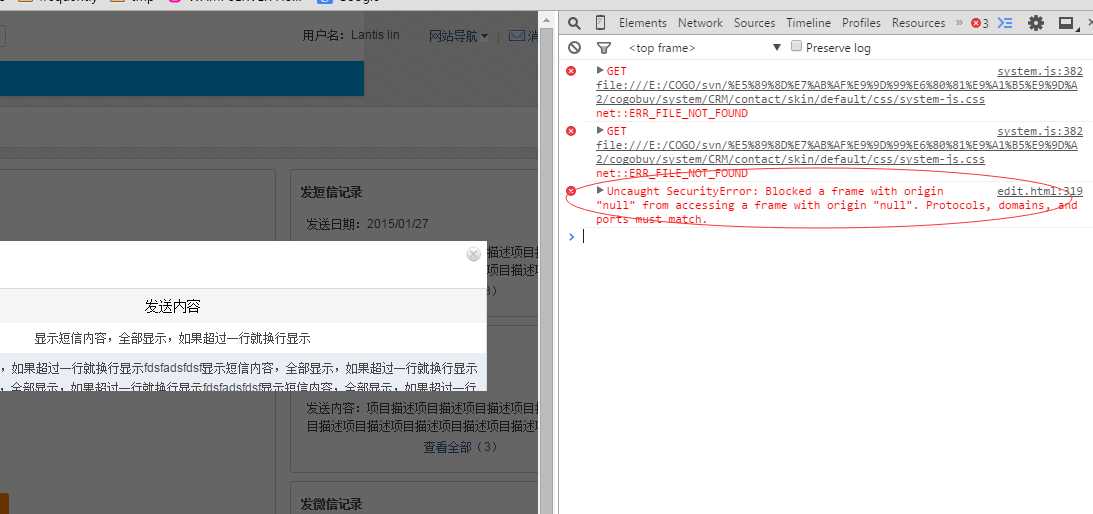This screenshot has width=1093, height=514.
Task: Open the Sources tab
Action: coord(754,23)
